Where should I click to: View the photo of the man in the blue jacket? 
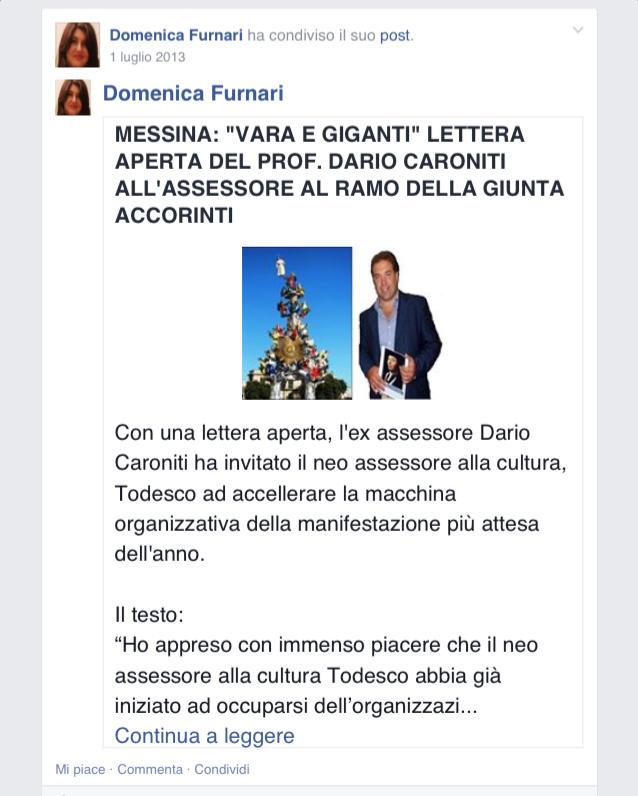coord(399,324)
